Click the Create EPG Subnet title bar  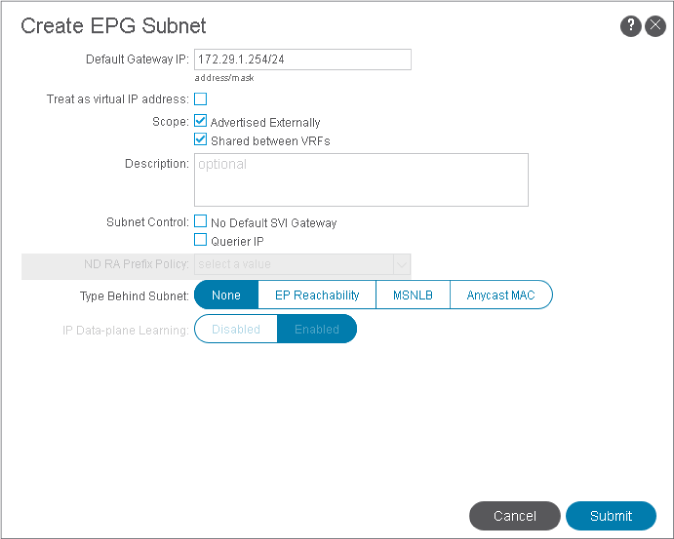click(x=300, y=26)
